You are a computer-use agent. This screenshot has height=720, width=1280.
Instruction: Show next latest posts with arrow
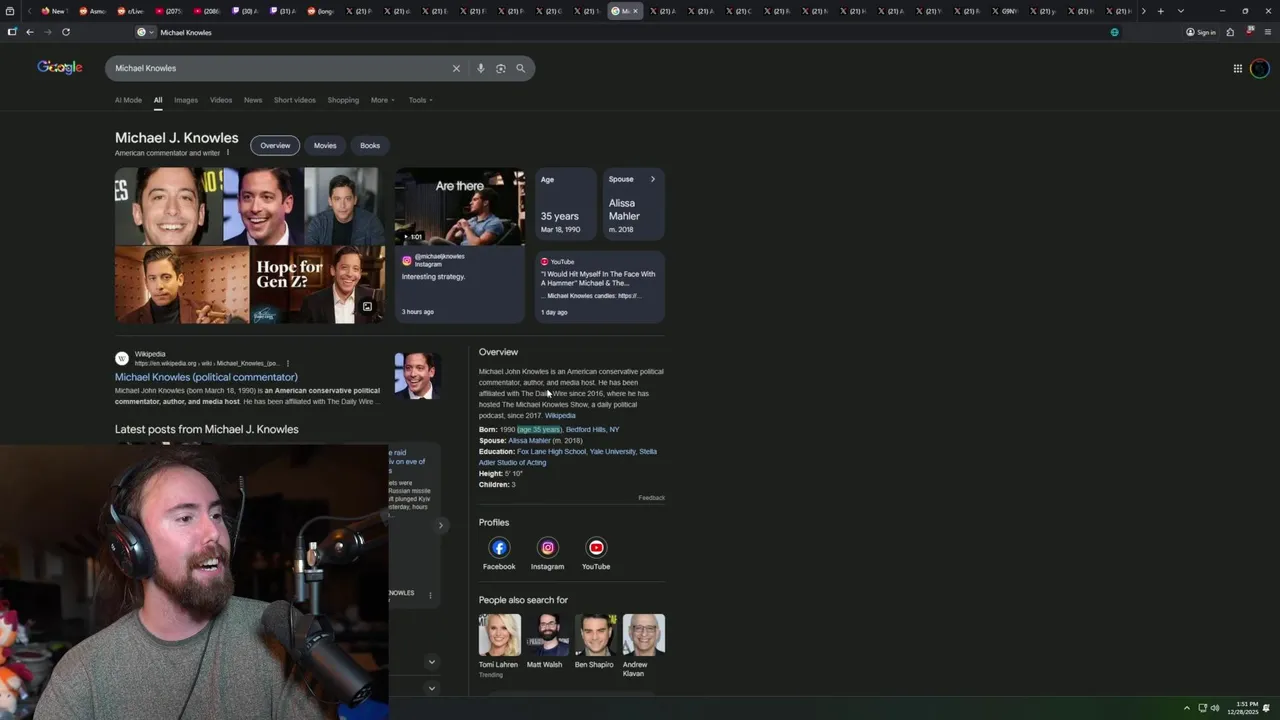[x=440, y=525]
